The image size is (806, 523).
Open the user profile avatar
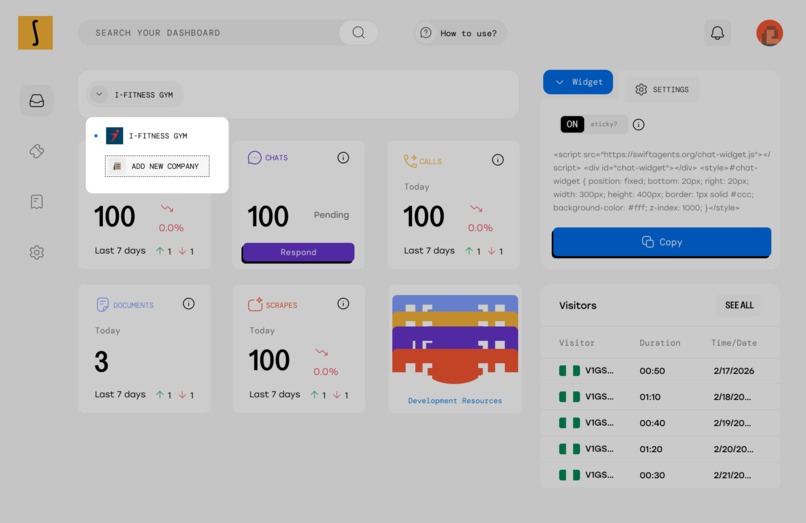(769, 33)
